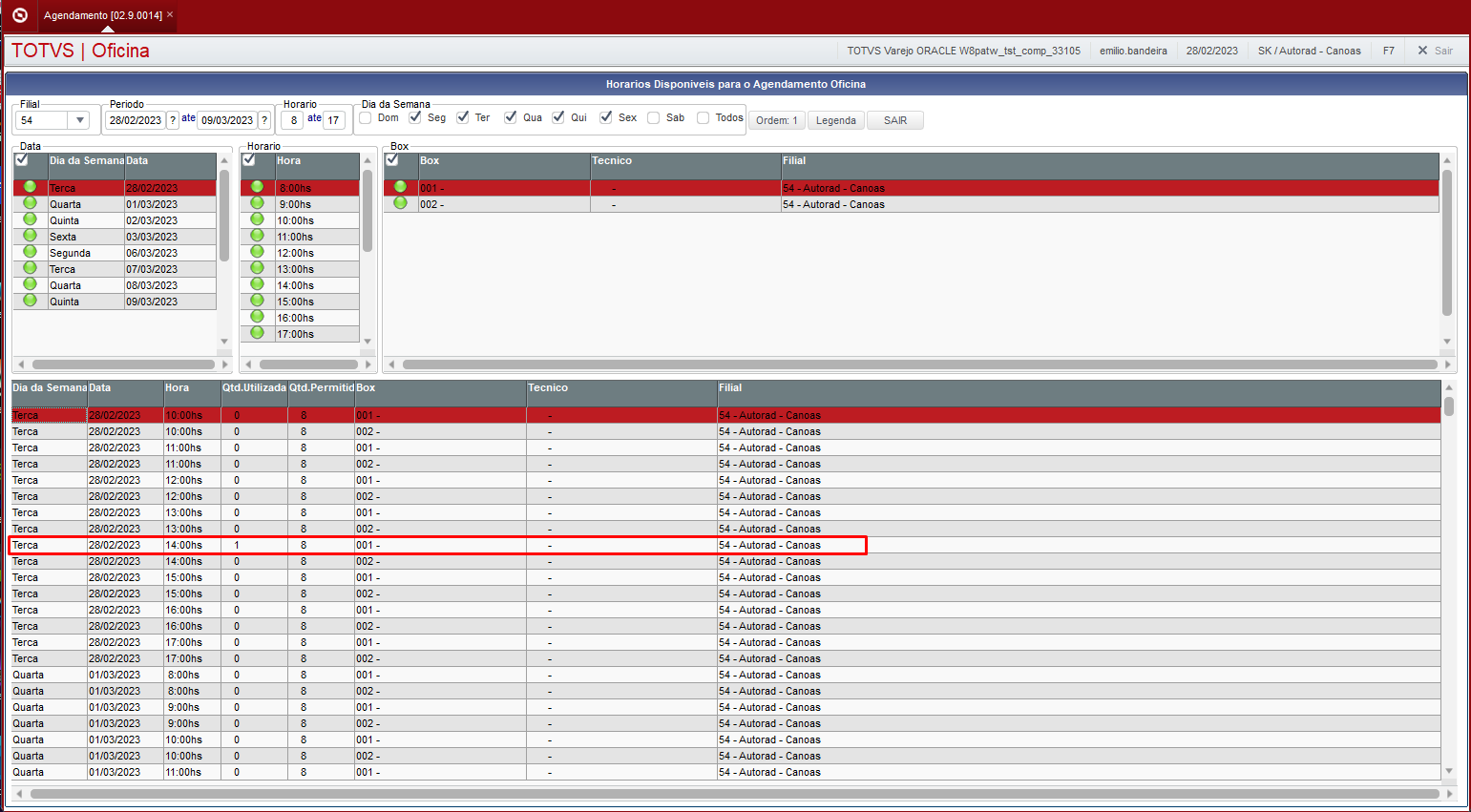Uncheck the Qua weekday checkbox

pyautogui.click(x=511, y=117)
